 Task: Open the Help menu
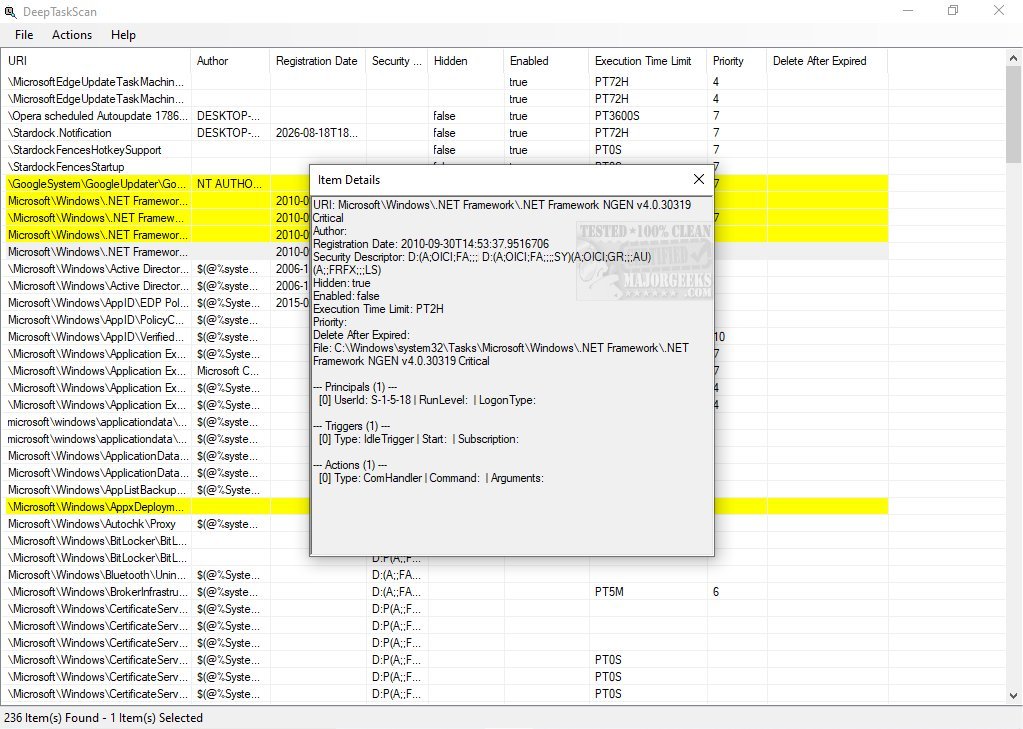123,35
